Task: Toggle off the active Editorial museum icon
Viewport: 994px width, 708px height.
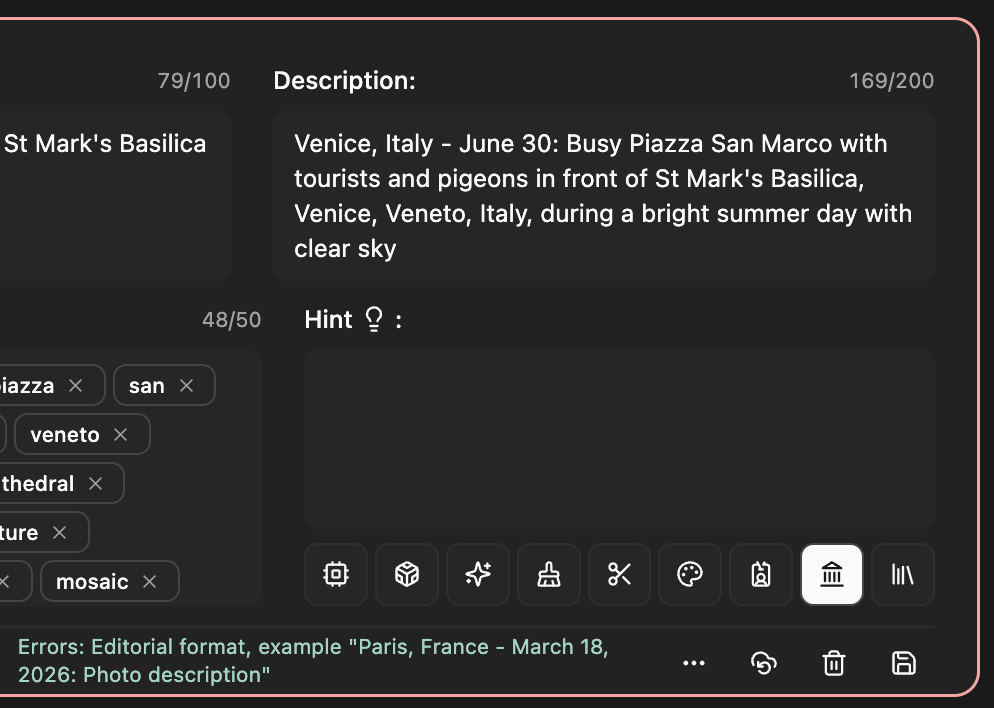Action: (x=832, y=575)
